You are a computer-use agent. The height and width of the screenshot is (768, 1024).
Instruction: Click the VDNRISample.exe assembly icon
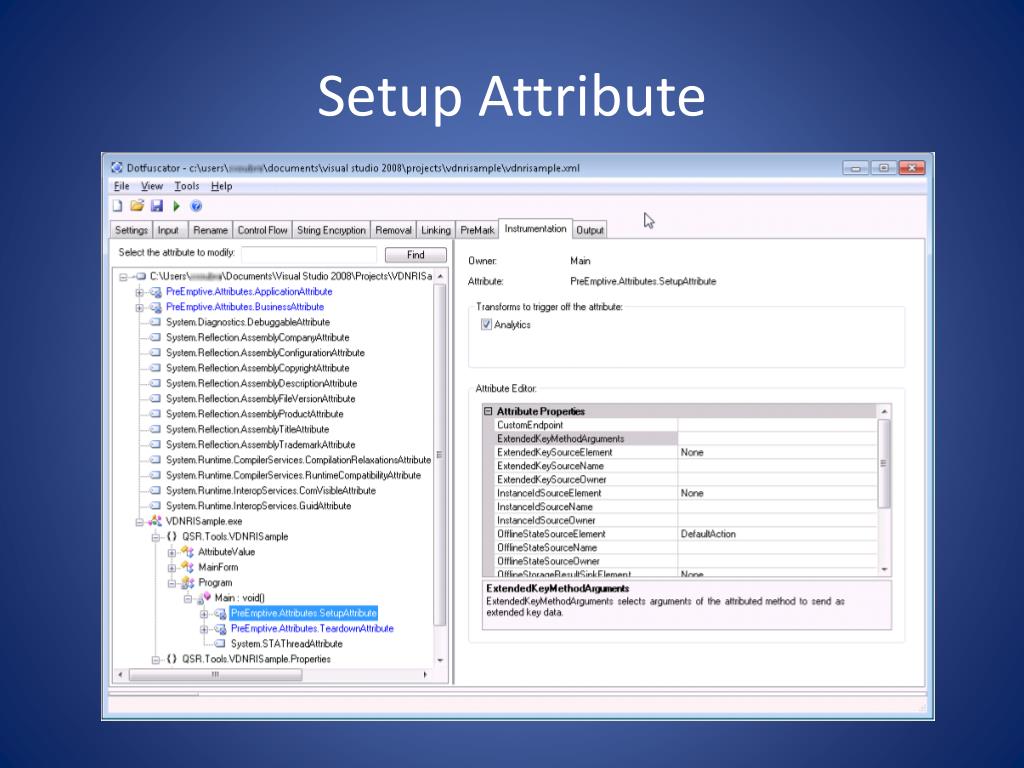click(155, 521)
